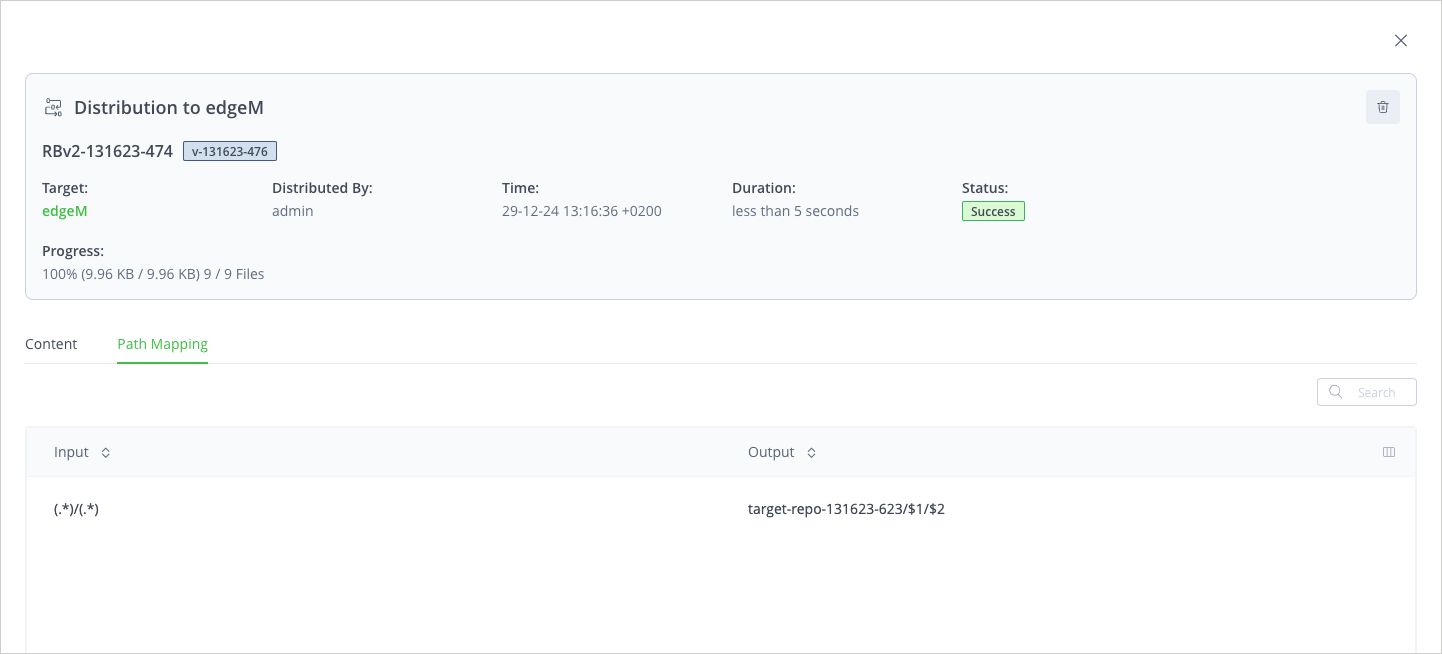Collapse sorting by clicking the Input header chevron

pyautogui.click(x=105, y=452)
